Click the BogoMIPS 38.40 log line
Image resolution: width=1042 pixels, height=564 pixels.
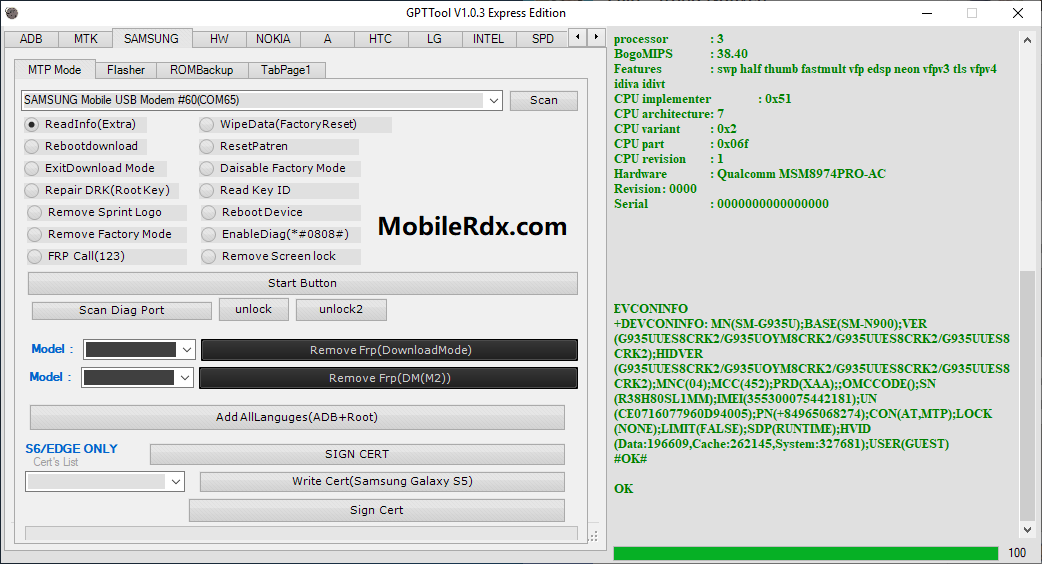(x=680, y=54)
